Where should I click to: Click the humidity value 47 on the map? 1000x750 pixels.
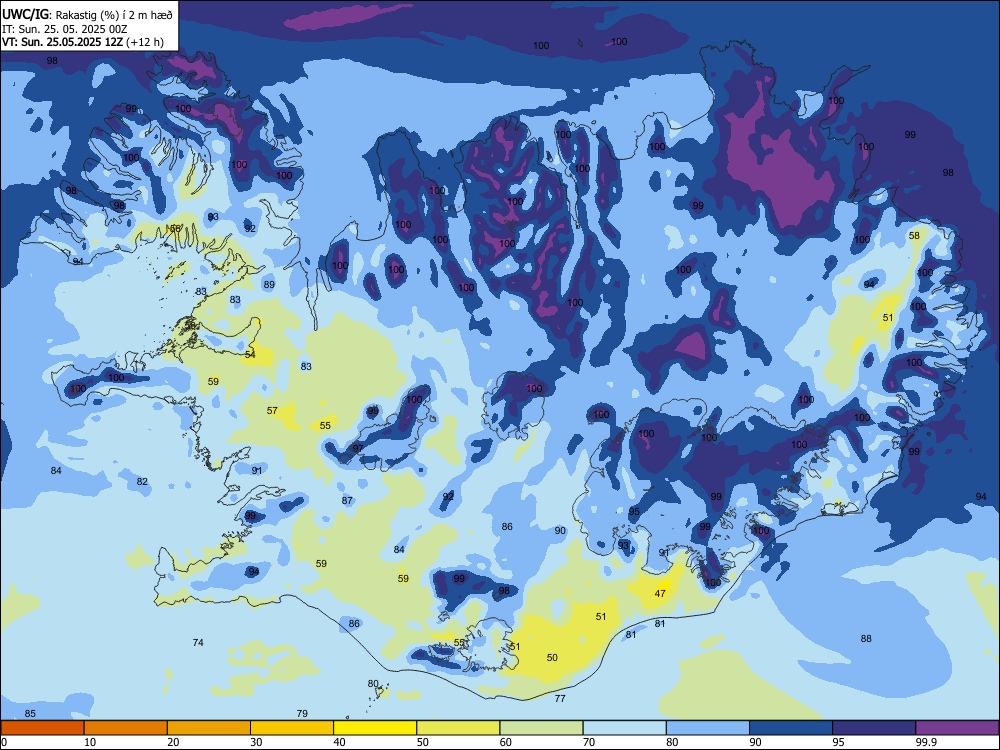coord(660,594)
